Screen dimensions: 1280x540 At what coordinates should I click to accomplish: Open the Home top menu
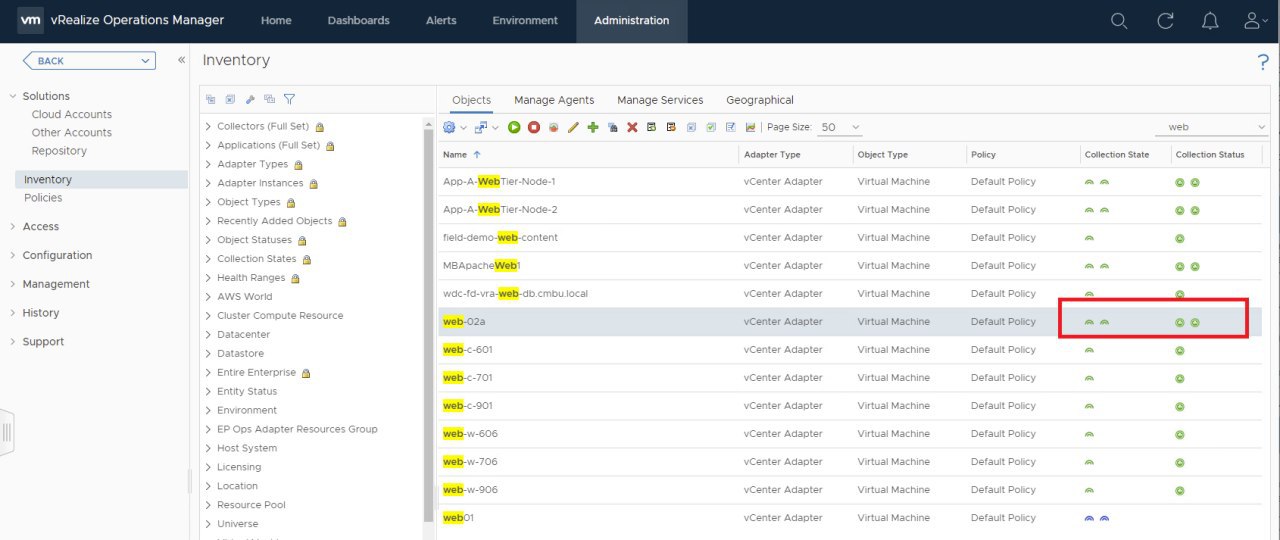(x=276, y=21)
